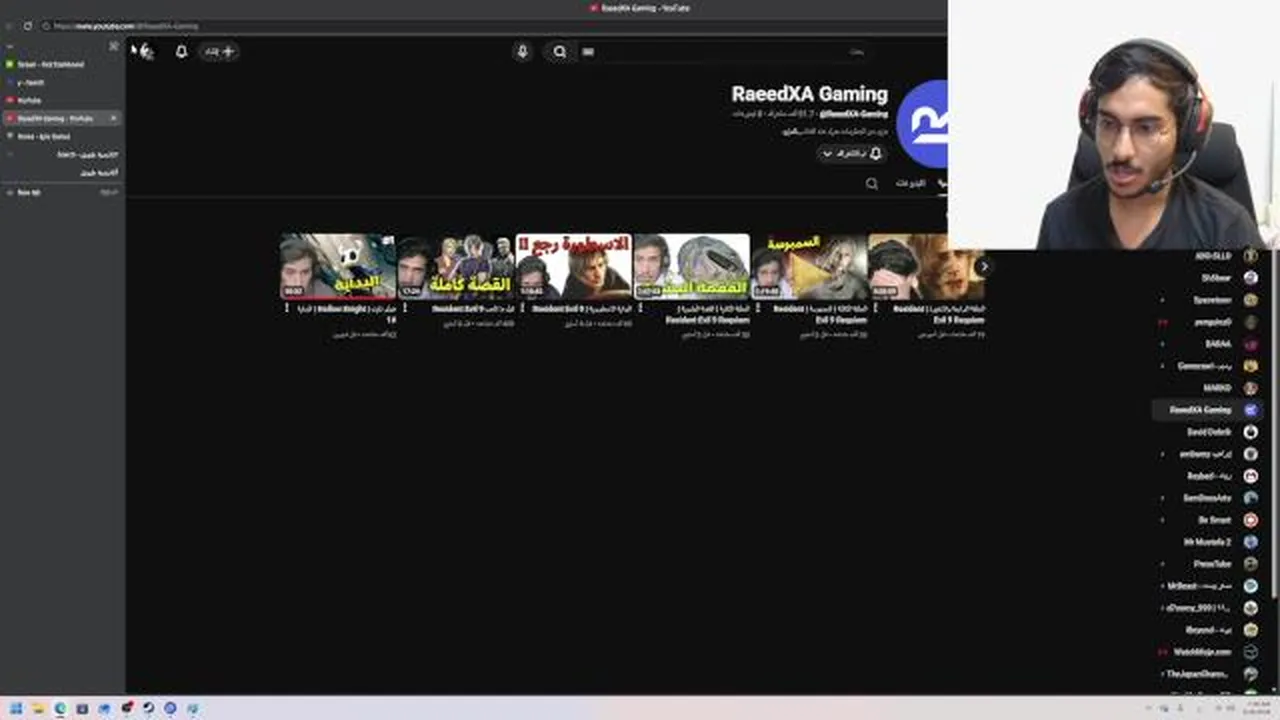The height and width of the screenshot is (720, 1280).
Task: Click the next arrow on video shelf
Action: [x=984, y=267]
